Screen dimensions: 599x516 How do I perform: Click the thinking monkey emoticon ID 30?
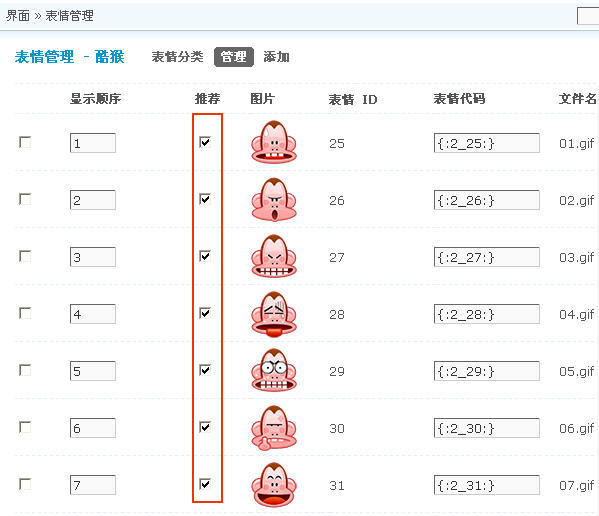tap(274, 427)
